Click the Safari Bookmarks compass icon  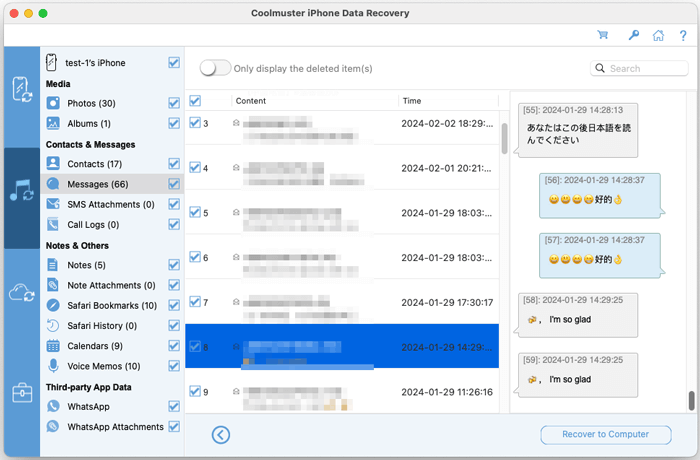pos(53,305)
